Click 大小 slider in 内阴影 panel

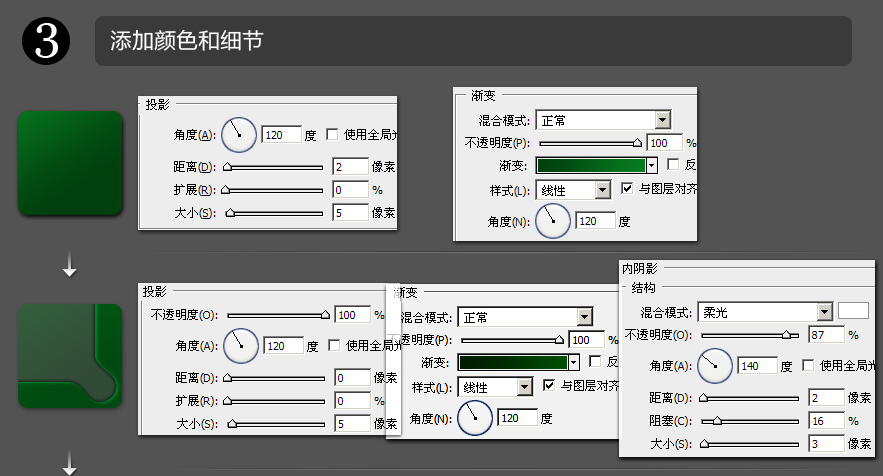click(749, 444)
